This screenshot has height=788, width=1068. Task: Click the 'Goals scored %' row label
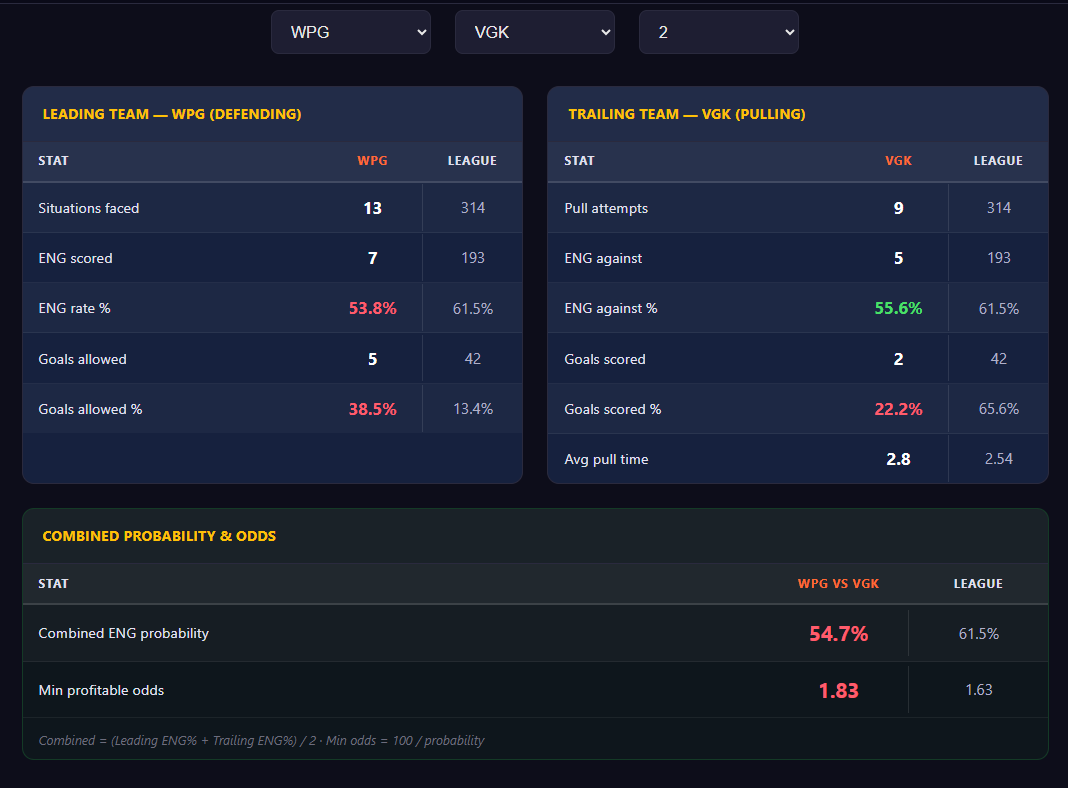click(x=612, y=409)
